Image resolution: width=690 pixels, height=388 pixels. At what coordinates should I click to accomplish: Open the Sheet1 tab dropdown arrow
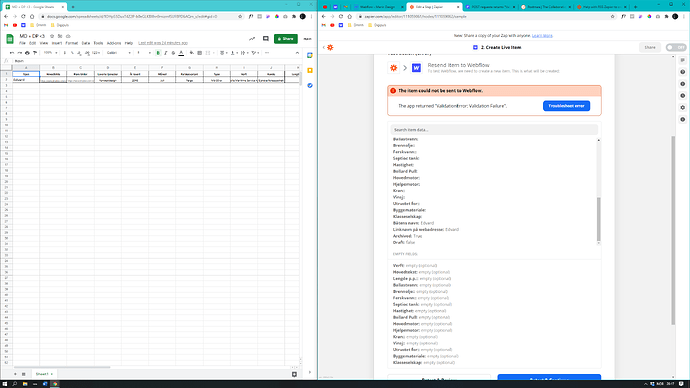pyautogui.click(x=51, y=374)
